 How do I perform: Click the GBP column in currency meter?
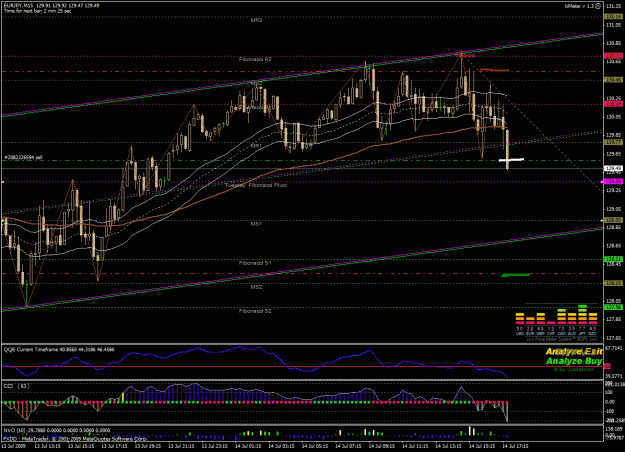point(540,323)
